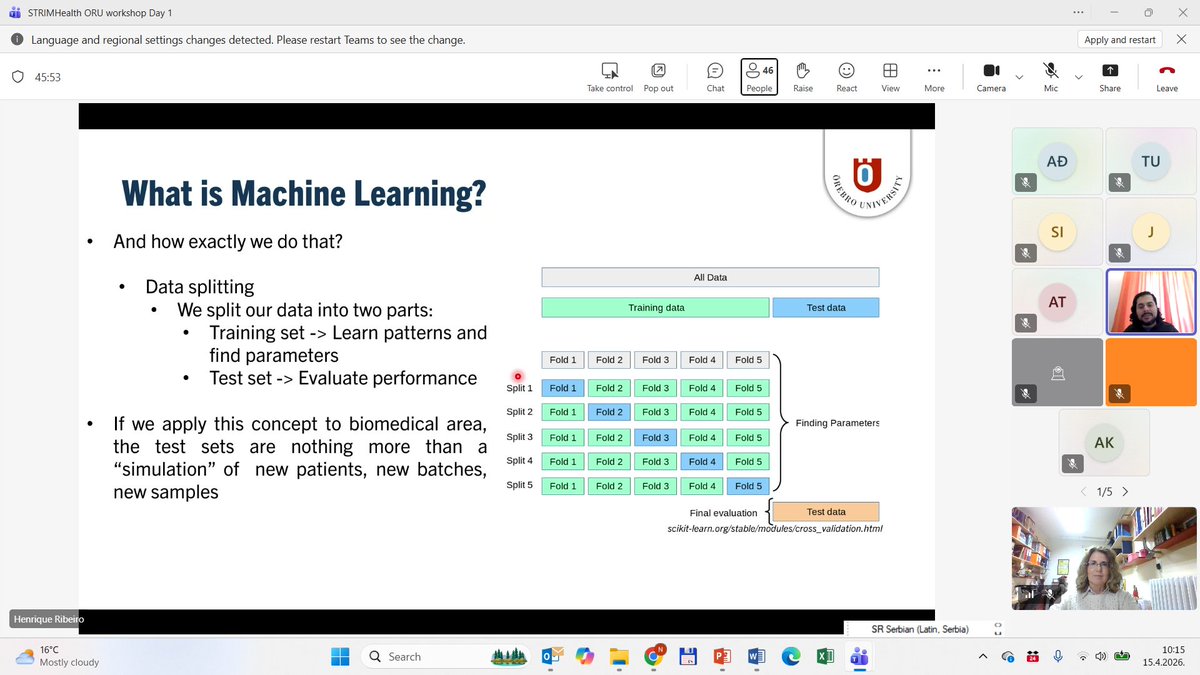The height and width of the screenshot is (675, 1200).
Task: Open the weather widget showing 16°C
Action: click(x=58, y=656)
